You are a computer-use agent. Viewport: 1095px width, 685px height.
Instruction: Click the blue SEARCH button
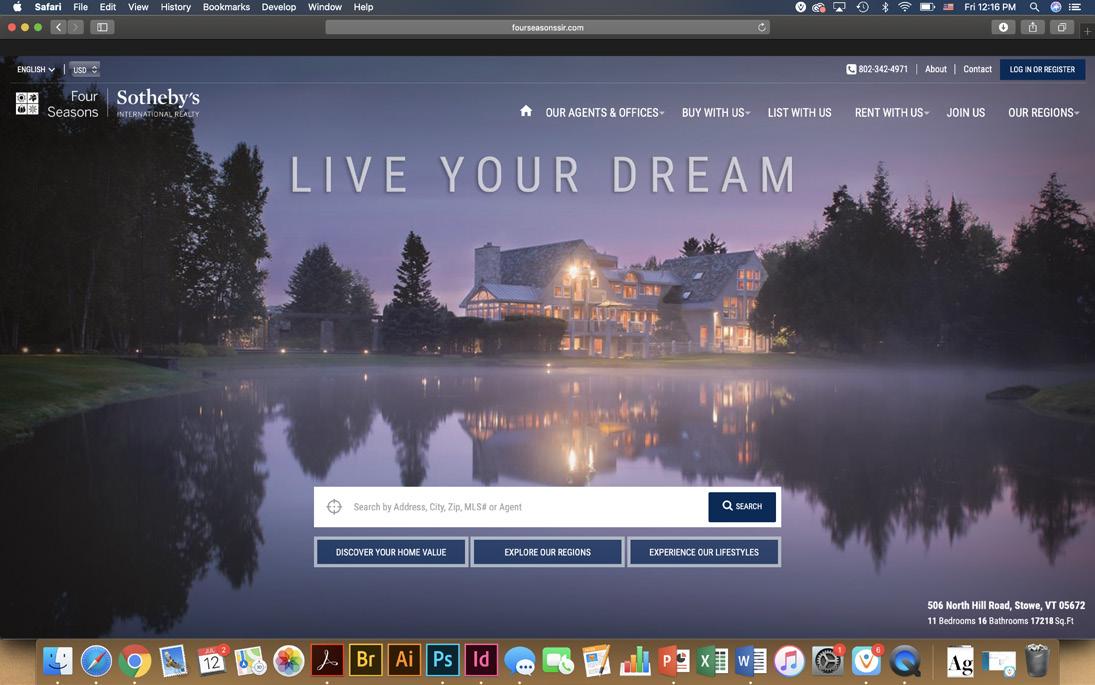742,507
